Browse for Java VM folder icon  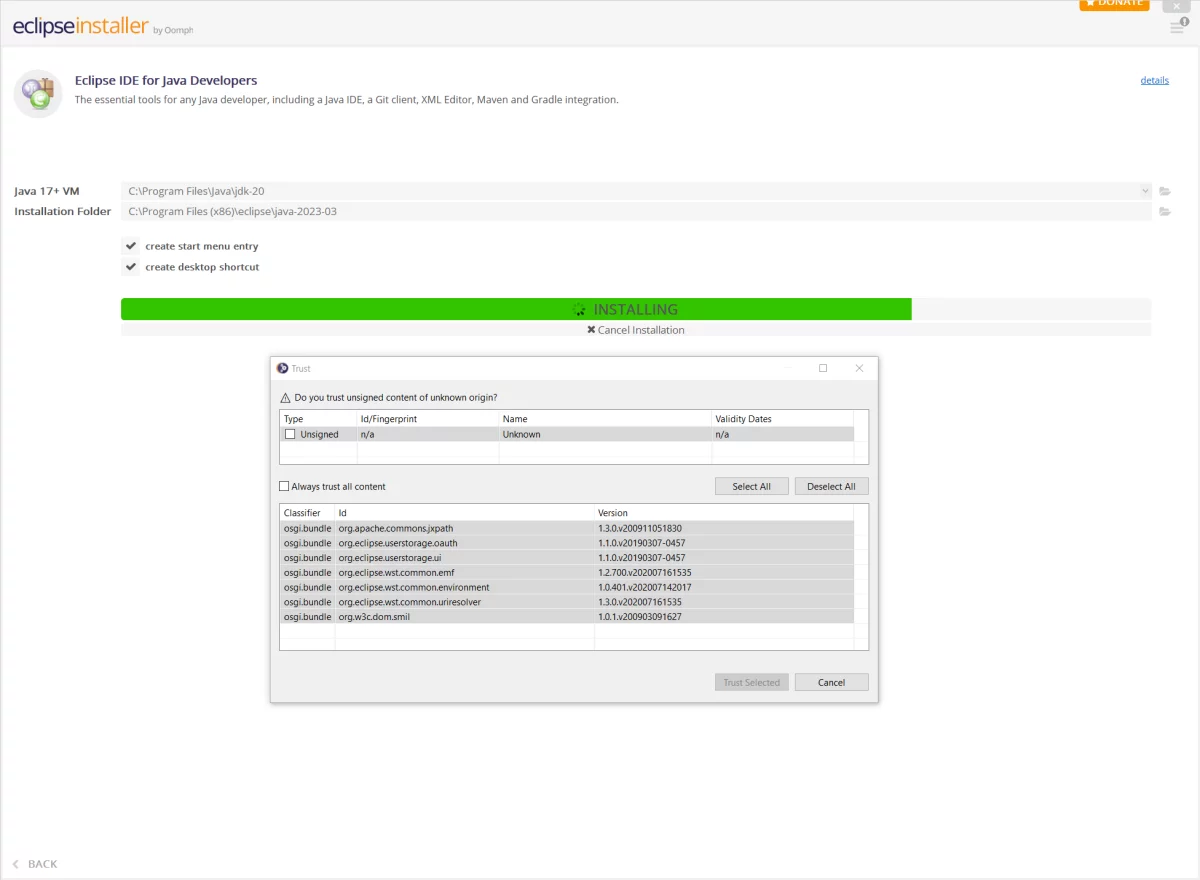pos(1164,191)
